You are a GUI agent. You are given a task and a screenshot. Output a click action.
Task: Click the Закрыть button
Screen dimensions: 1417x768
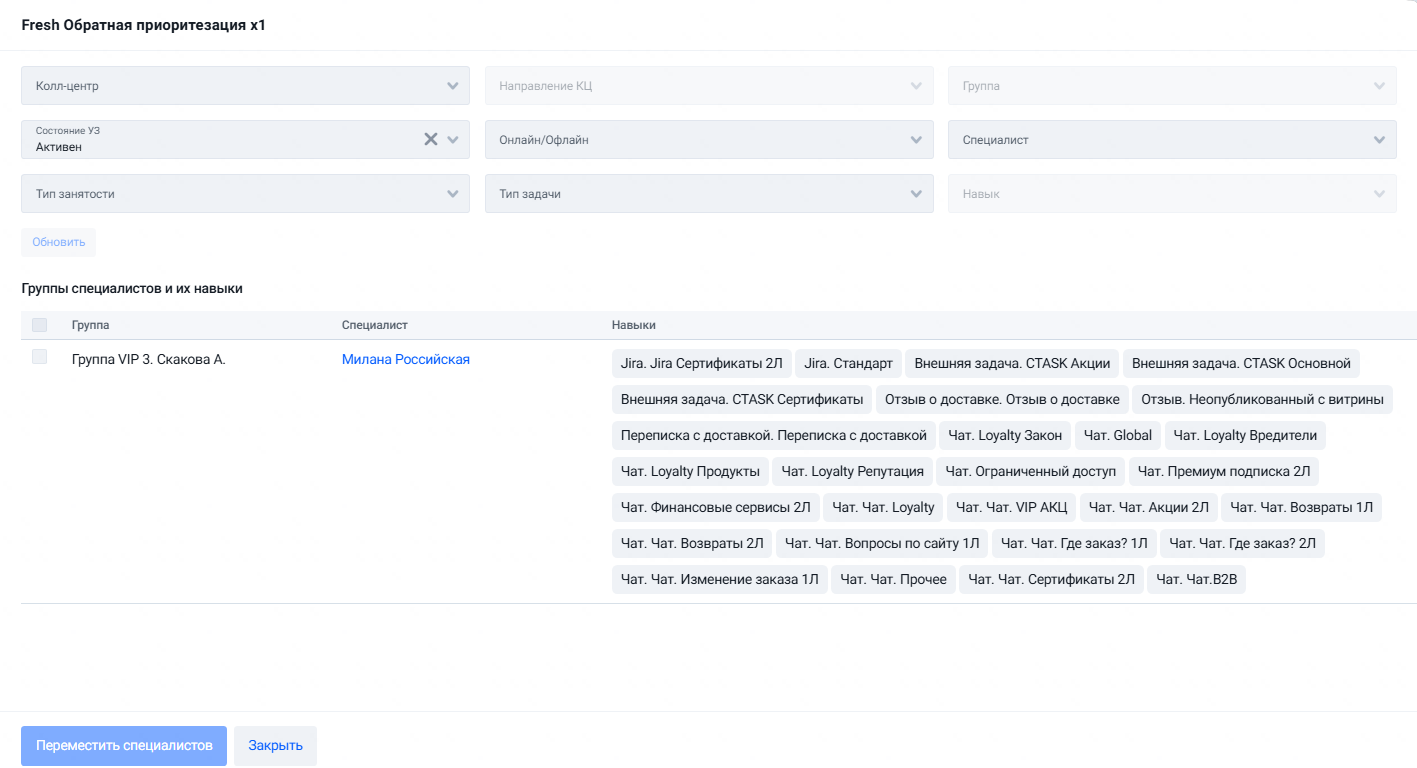[x=276, y=746]
